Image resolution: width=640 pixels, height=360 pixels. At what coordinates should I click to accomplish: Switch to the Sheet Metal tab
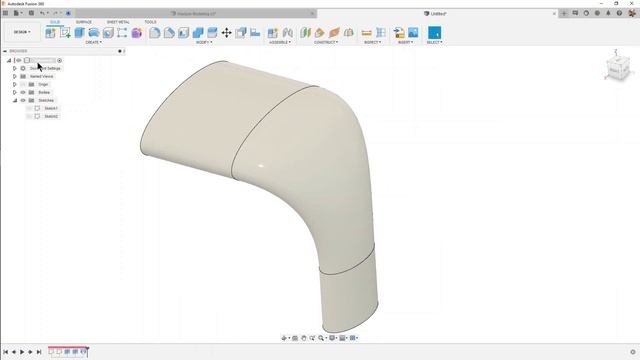tap(118, 22)
